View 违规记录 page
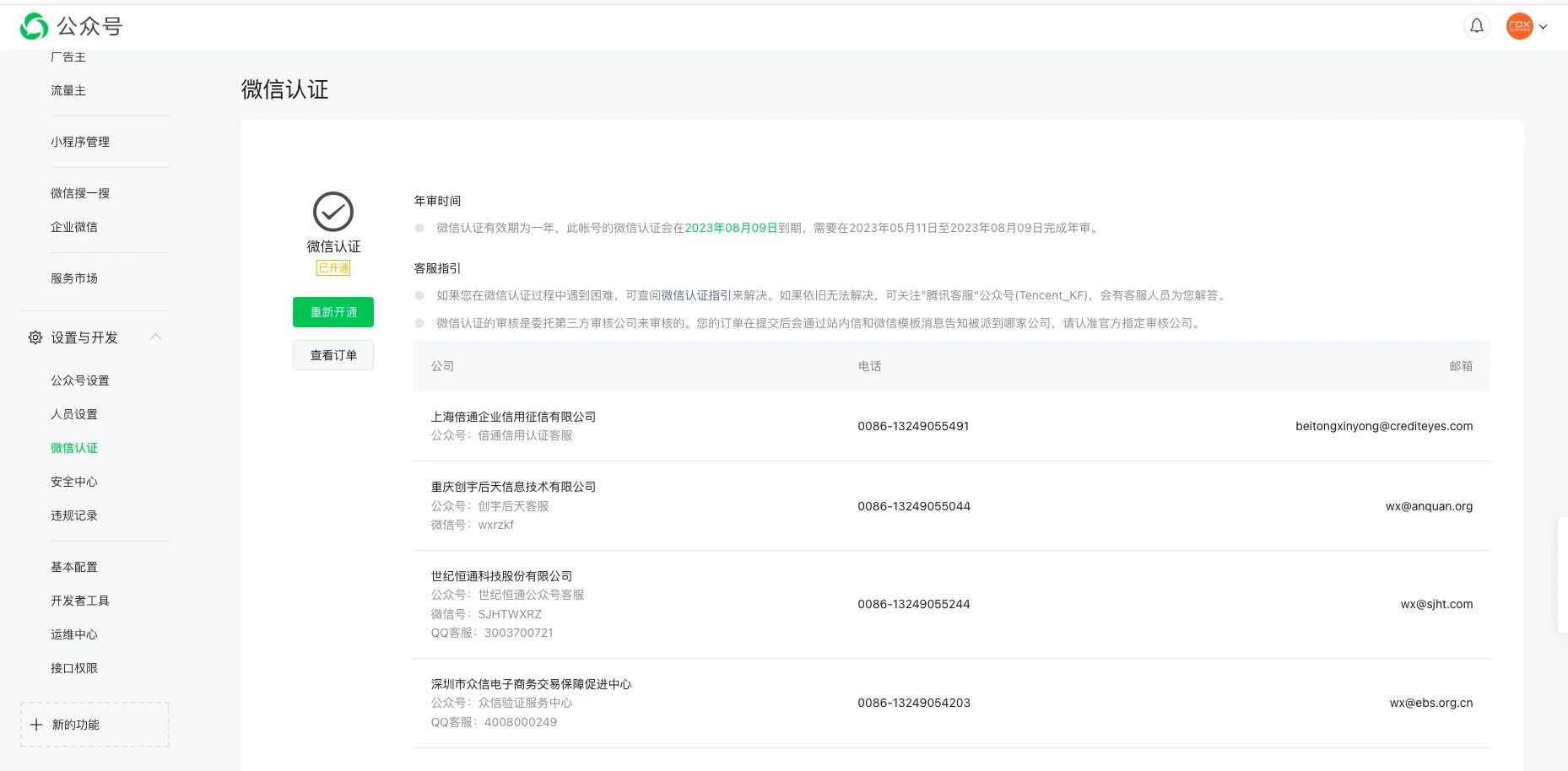This screenshot has width=1568, height=771. pyautogui.click(x=74, y=515)
